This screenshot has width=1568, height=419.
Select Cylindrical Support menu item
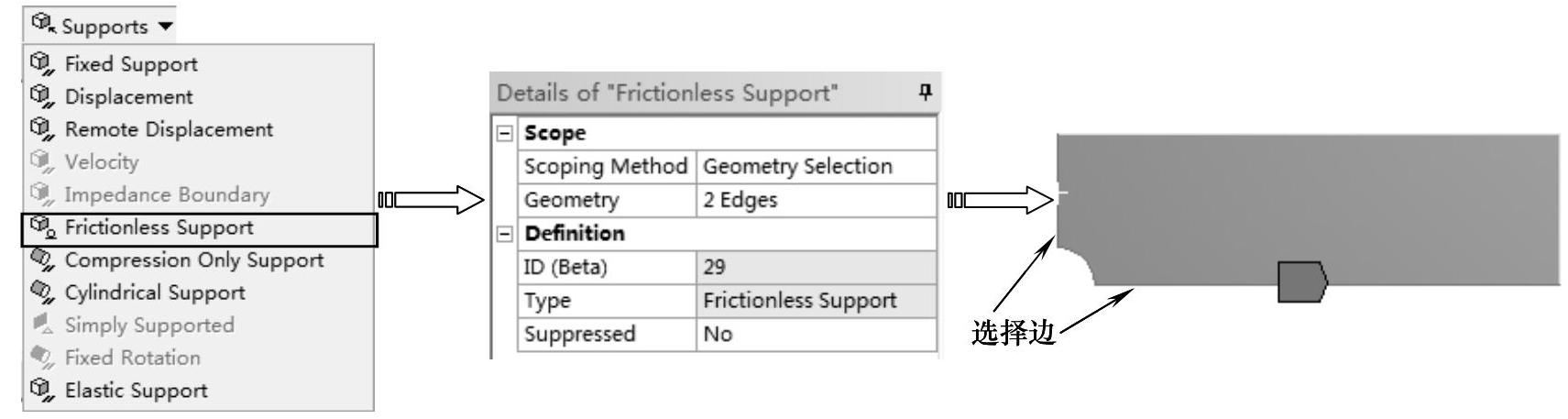click(154, 292)
